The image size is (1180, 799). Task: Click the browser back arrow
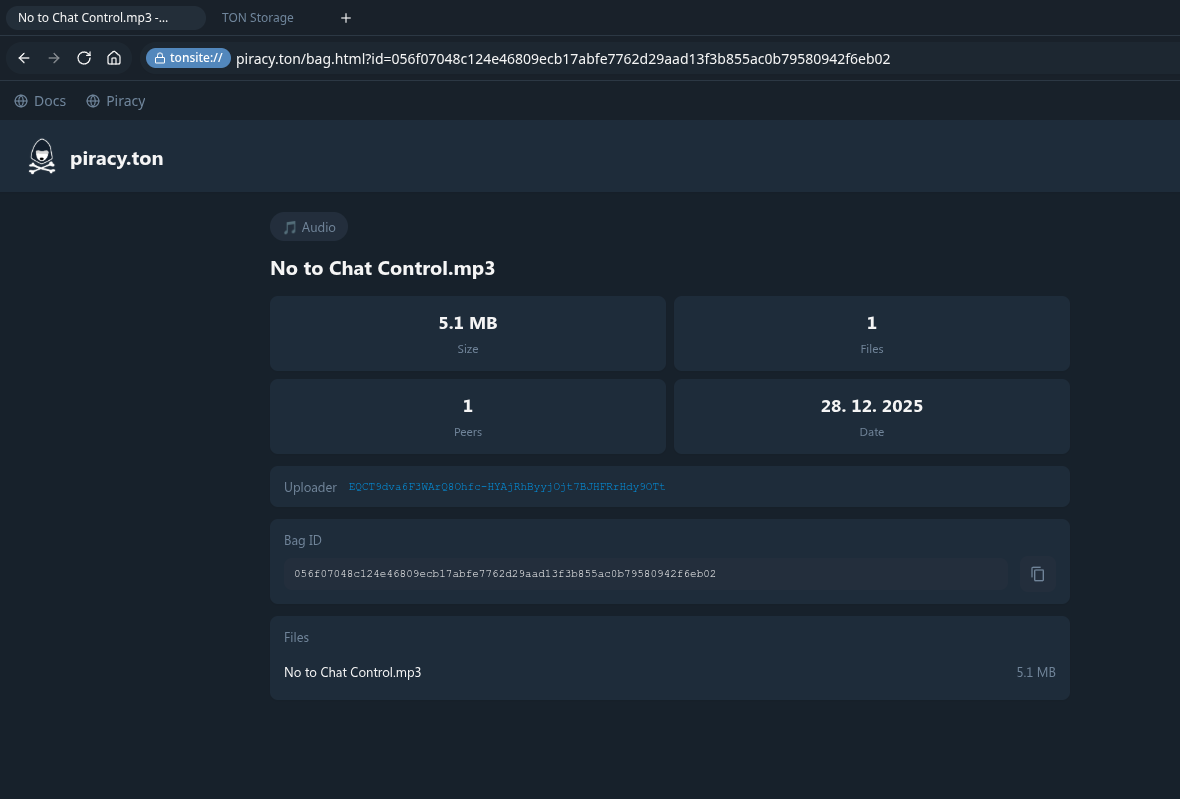(24, 58)
